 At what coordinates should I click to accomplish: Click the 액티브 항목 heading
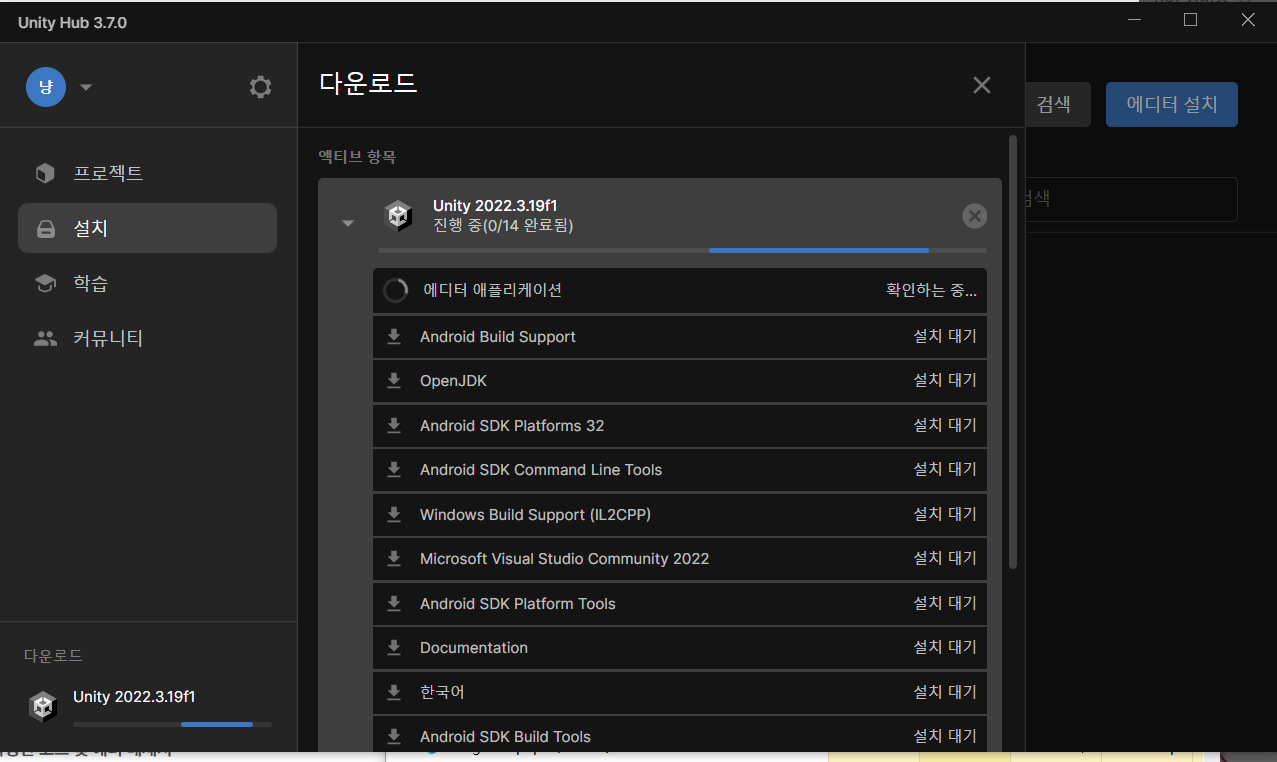coord(357,157)
